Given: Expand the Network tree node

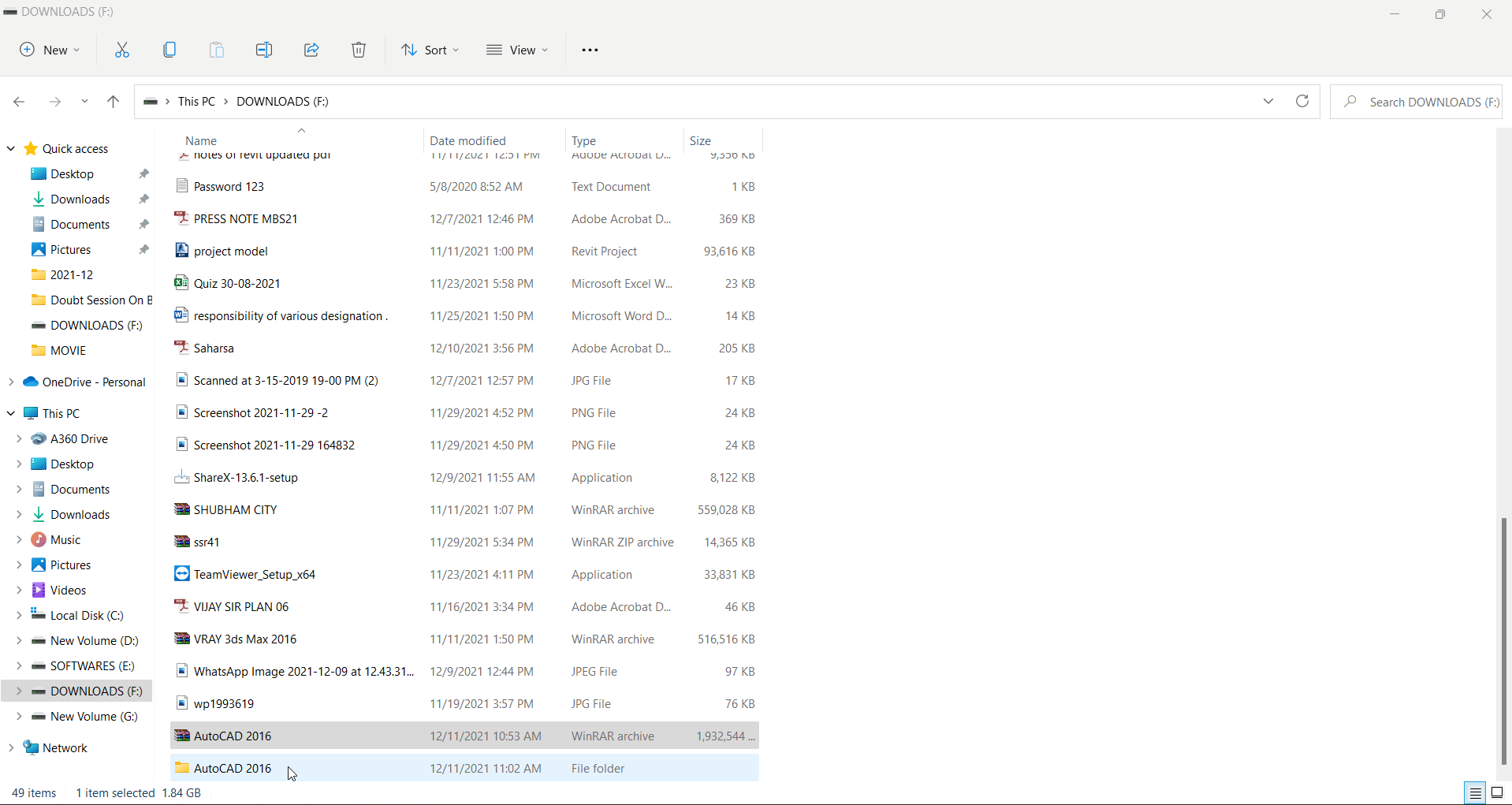Looking at the screenshot, I should [x=11, y=747].
